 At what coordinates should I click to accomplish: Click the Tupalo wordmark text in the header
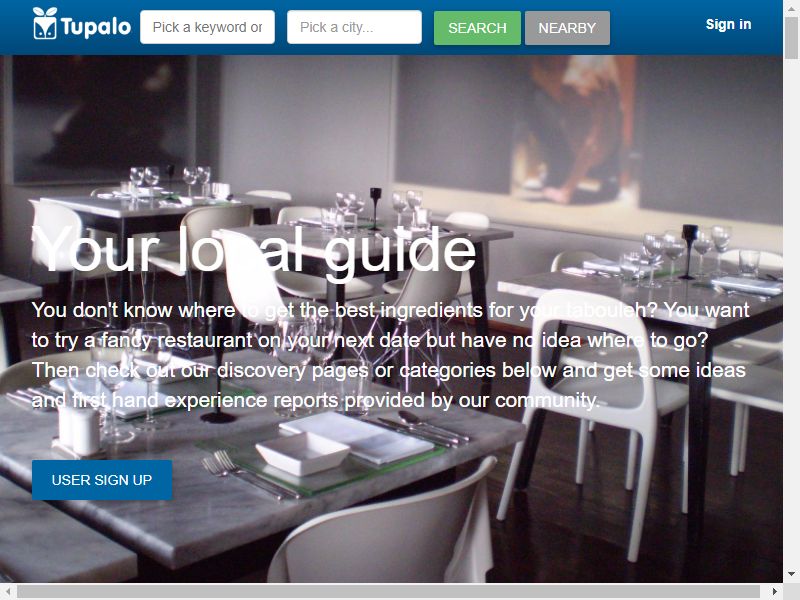point(96,27)
